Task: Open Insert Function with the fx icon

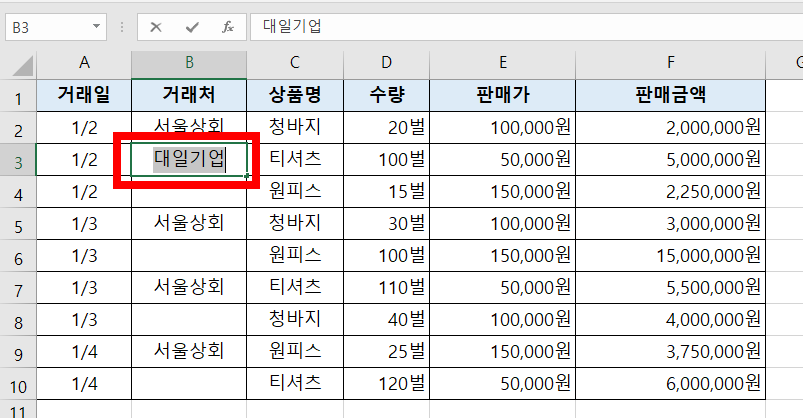Action: pos(228,27)
